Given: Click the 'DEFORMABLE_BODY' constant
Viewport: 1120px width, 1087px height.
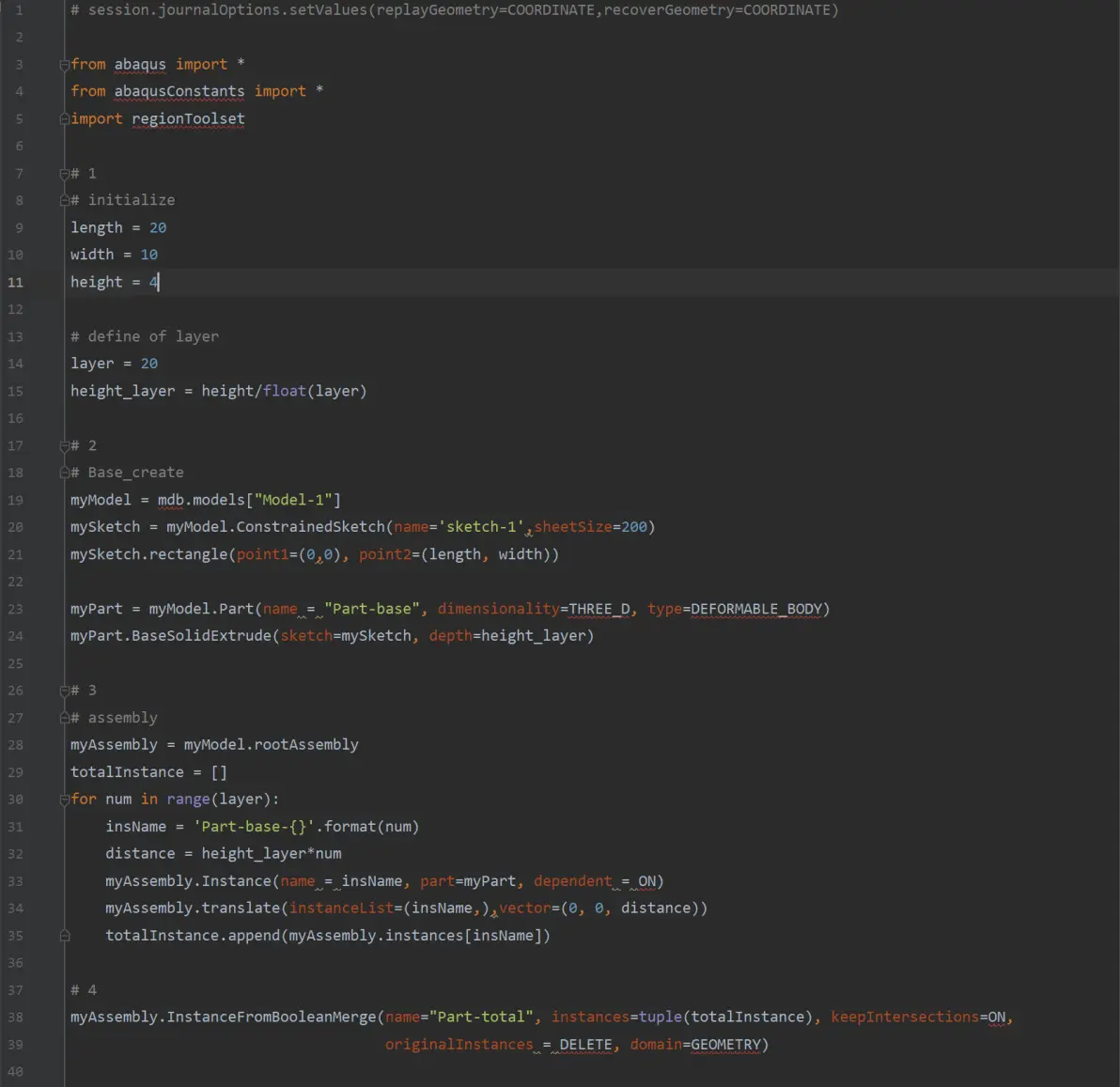Looking at the screenshot, I should tap(755, 609).
